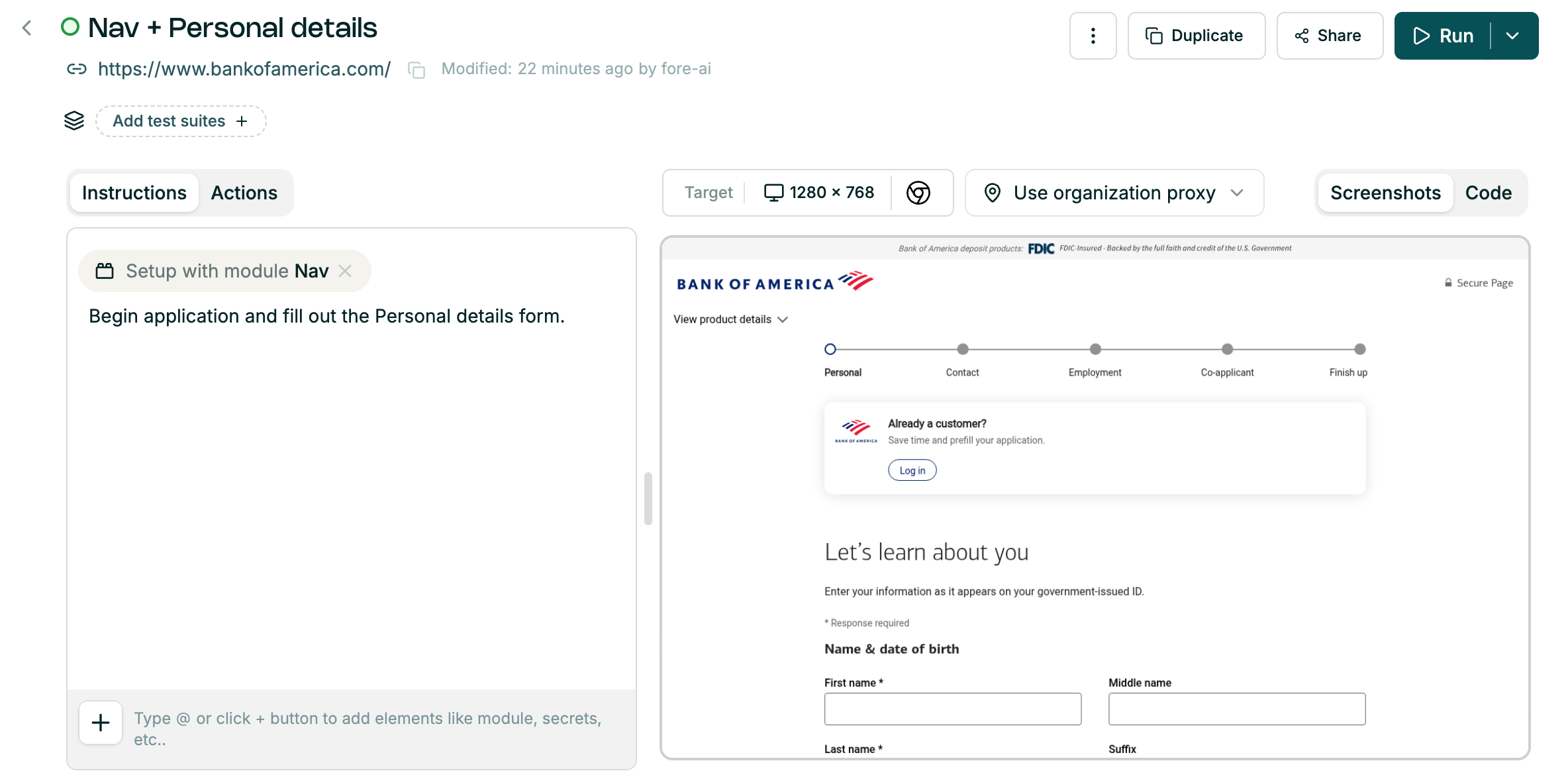
Task: Switch to the Instructions tab
Action: pos(134,193)
